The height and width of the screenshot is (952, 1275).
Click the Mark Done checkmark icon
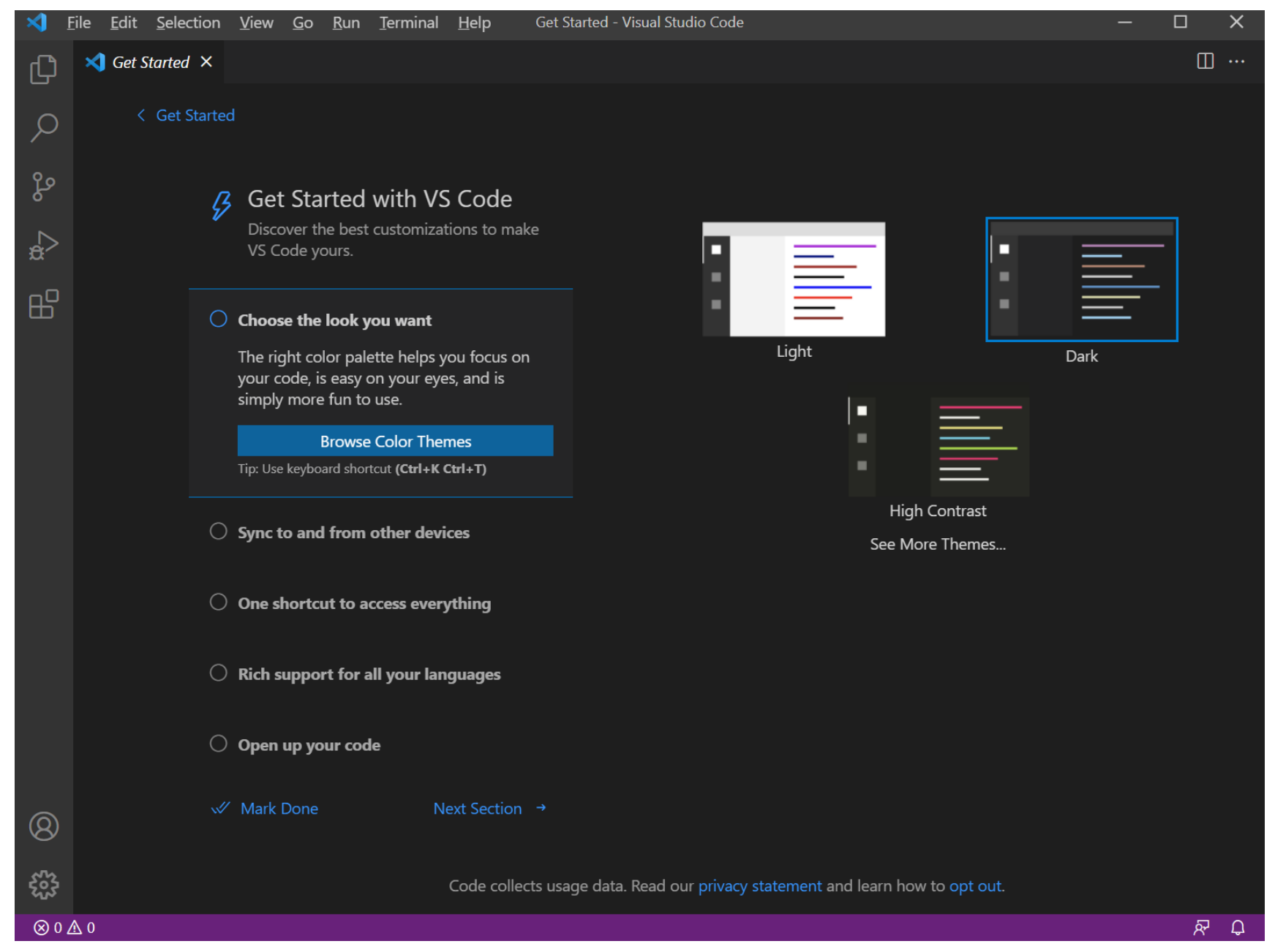click(220, 808)
